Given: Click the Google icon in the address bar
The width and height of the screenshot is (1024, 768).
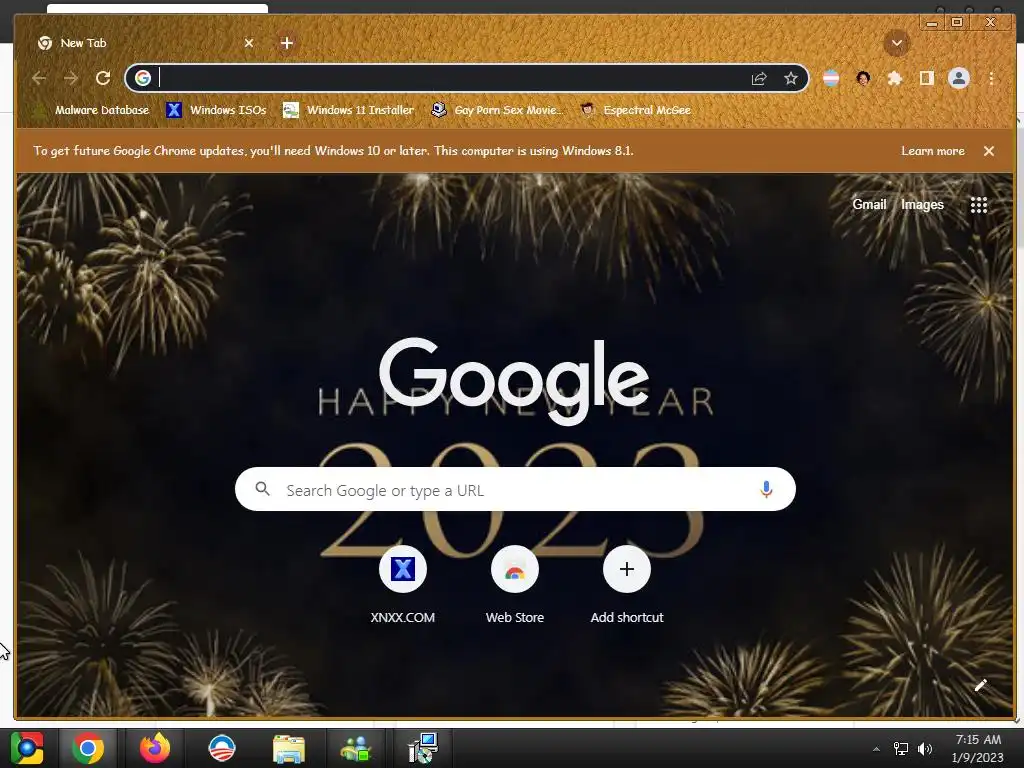Looking at the screenshot, I should (x=143, y=78).
